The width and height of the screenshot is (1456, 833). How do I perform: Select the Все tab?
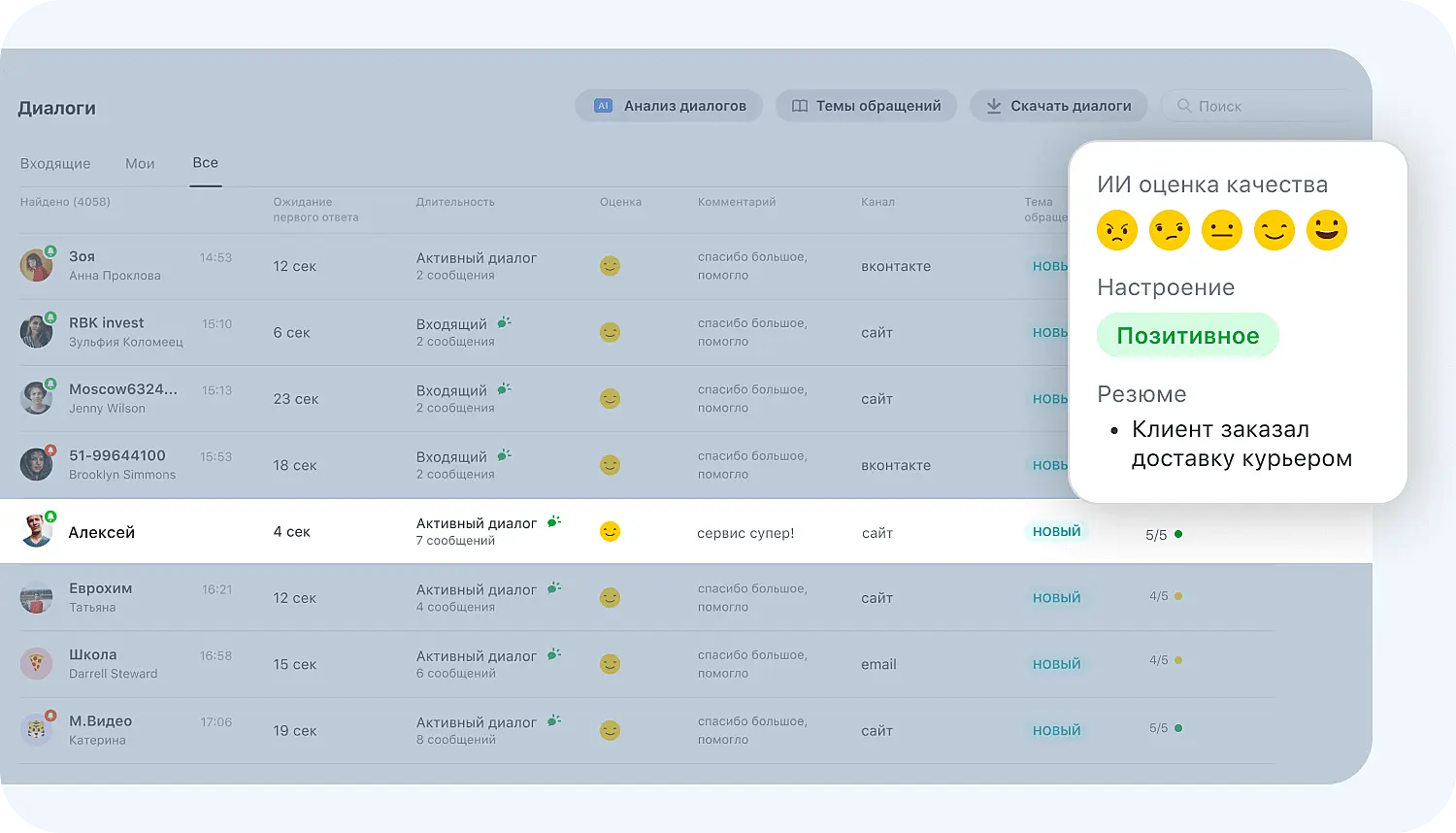(x=205, y=163)
